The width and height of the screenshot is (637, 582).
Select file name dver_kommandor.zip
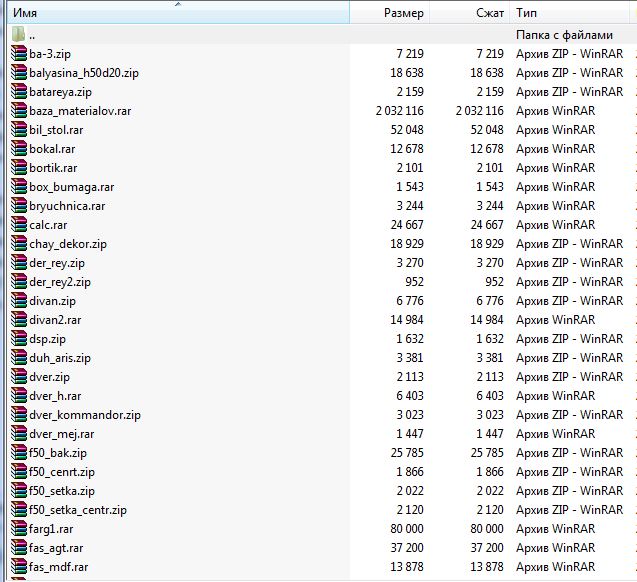(85, 415)
